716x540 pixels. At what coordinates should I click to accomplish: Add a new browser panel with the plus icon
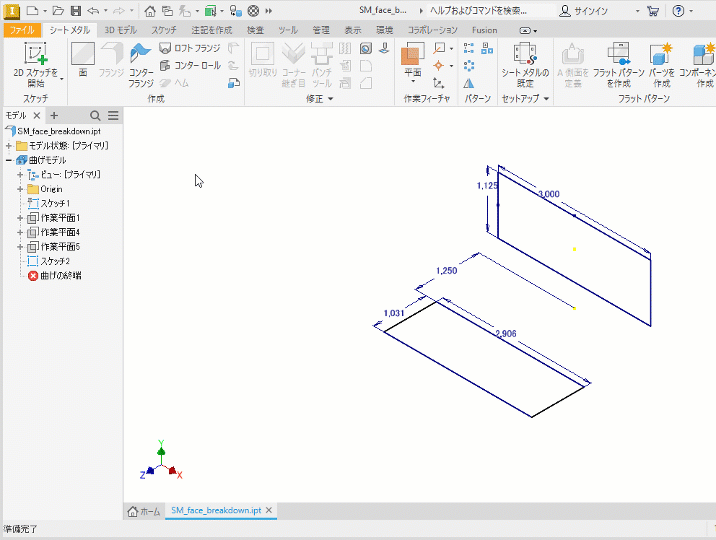(x=54, y=115)
